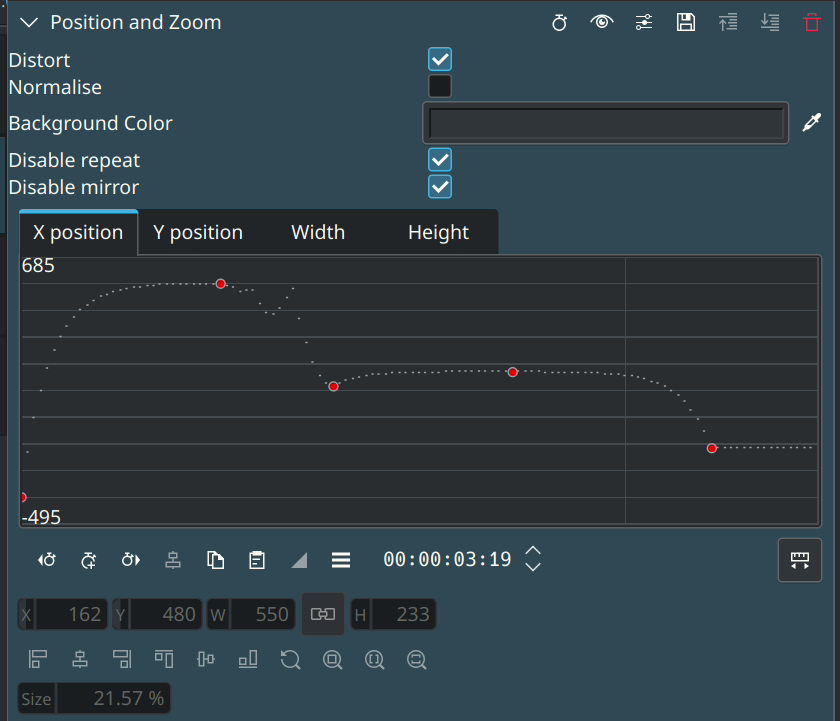Image resolution: width=840 pixels, height=721 pixels.
Task: Increase timecode with up arrow
Action: 532,551
